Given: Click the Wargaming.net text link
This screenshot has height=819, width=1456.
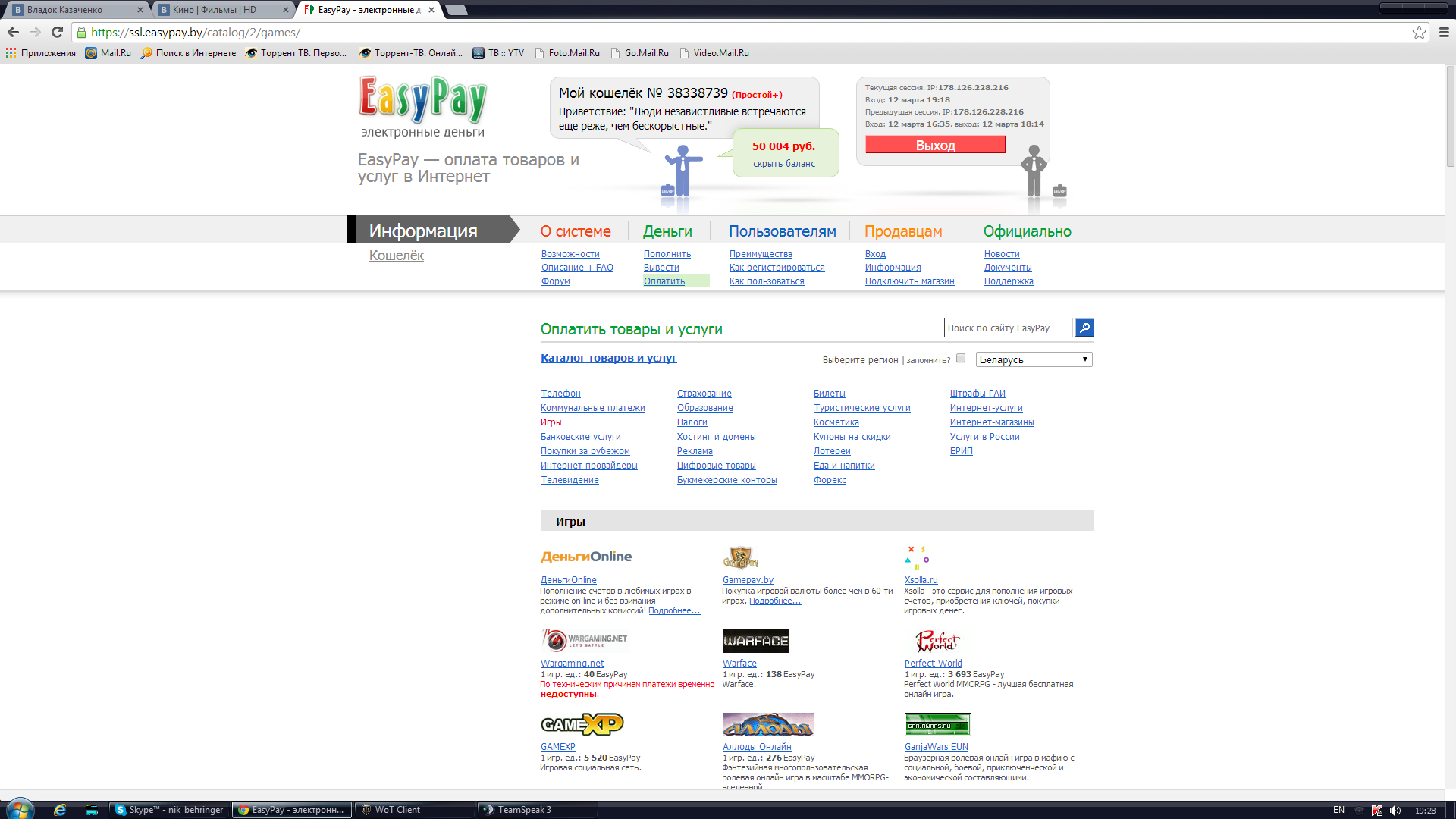Looking at the screenshot, I should coord(573,664).
